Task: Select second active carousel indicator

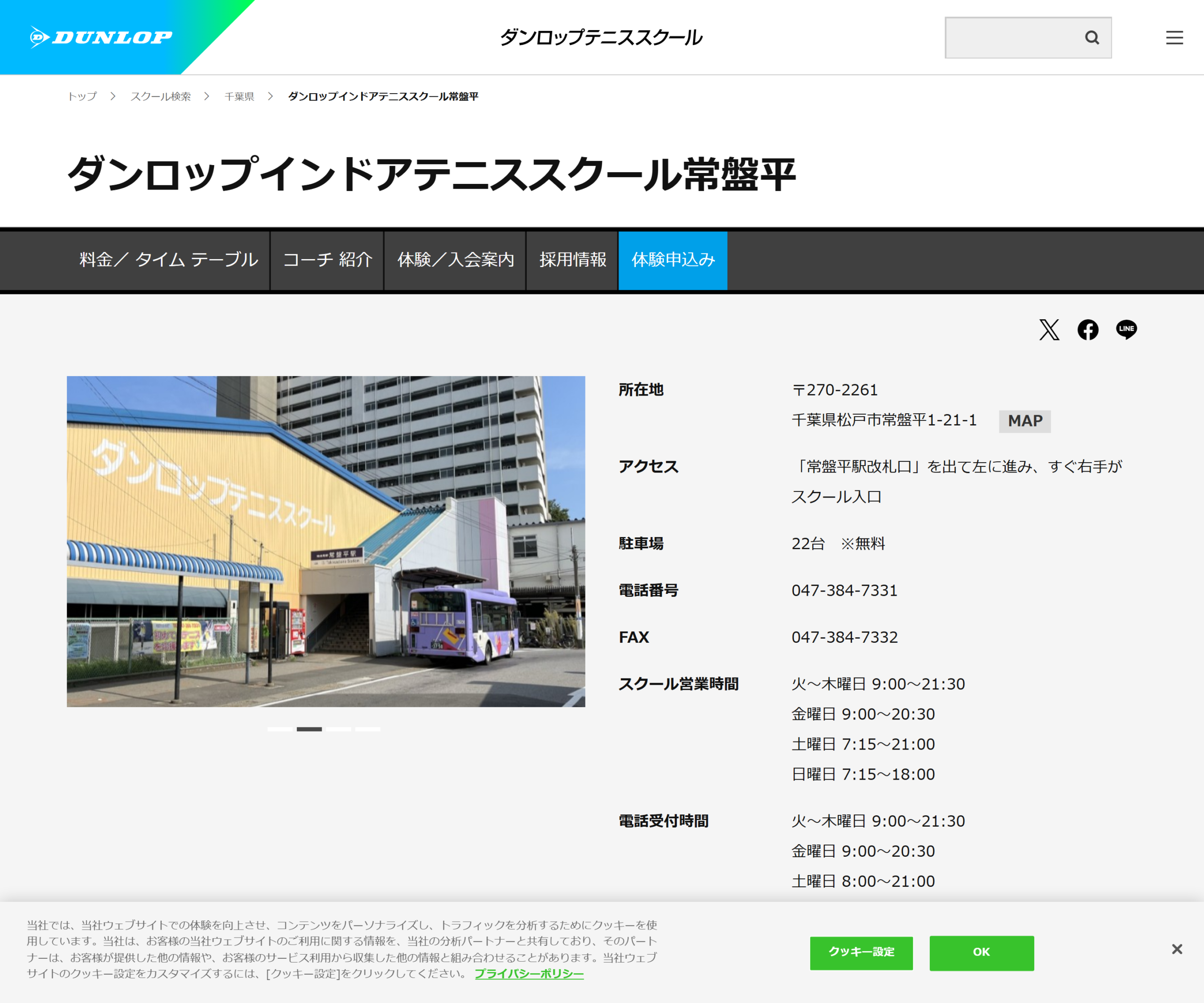Action: [x=309, y=729]
